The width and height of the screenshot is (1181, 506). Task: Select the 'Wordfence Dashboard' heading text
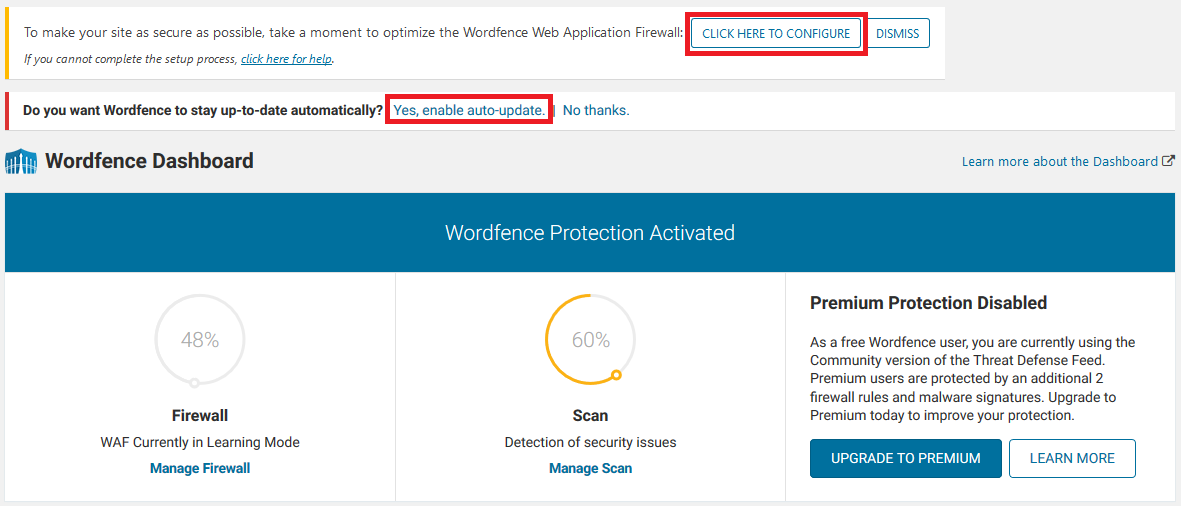pyautogui.click(x=149, y=160)
